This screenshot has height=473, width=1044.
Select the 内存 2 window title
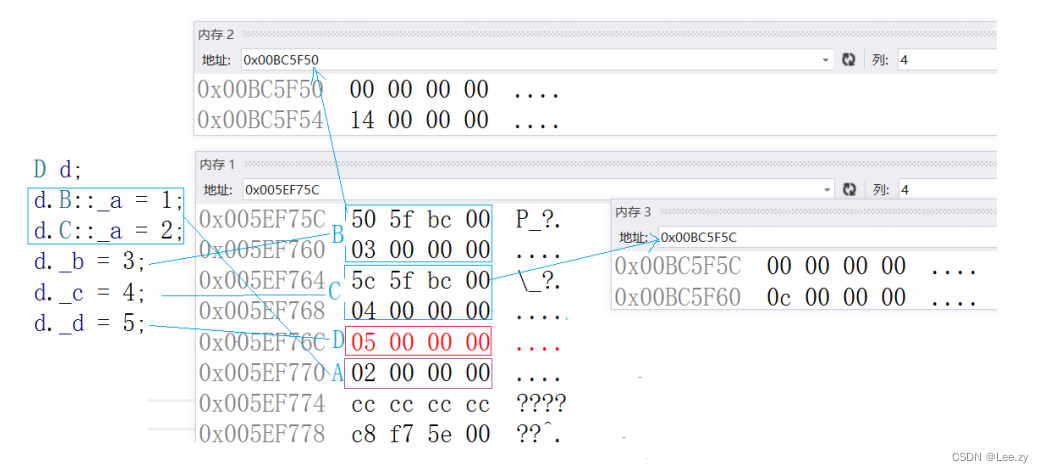click(x=216, y=33)
